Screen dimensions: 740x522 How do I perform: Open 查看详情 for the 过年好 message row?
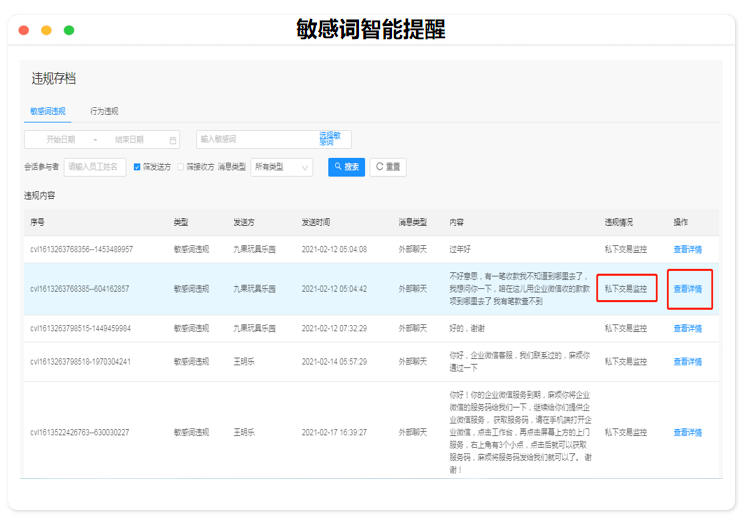coord(687,249)
